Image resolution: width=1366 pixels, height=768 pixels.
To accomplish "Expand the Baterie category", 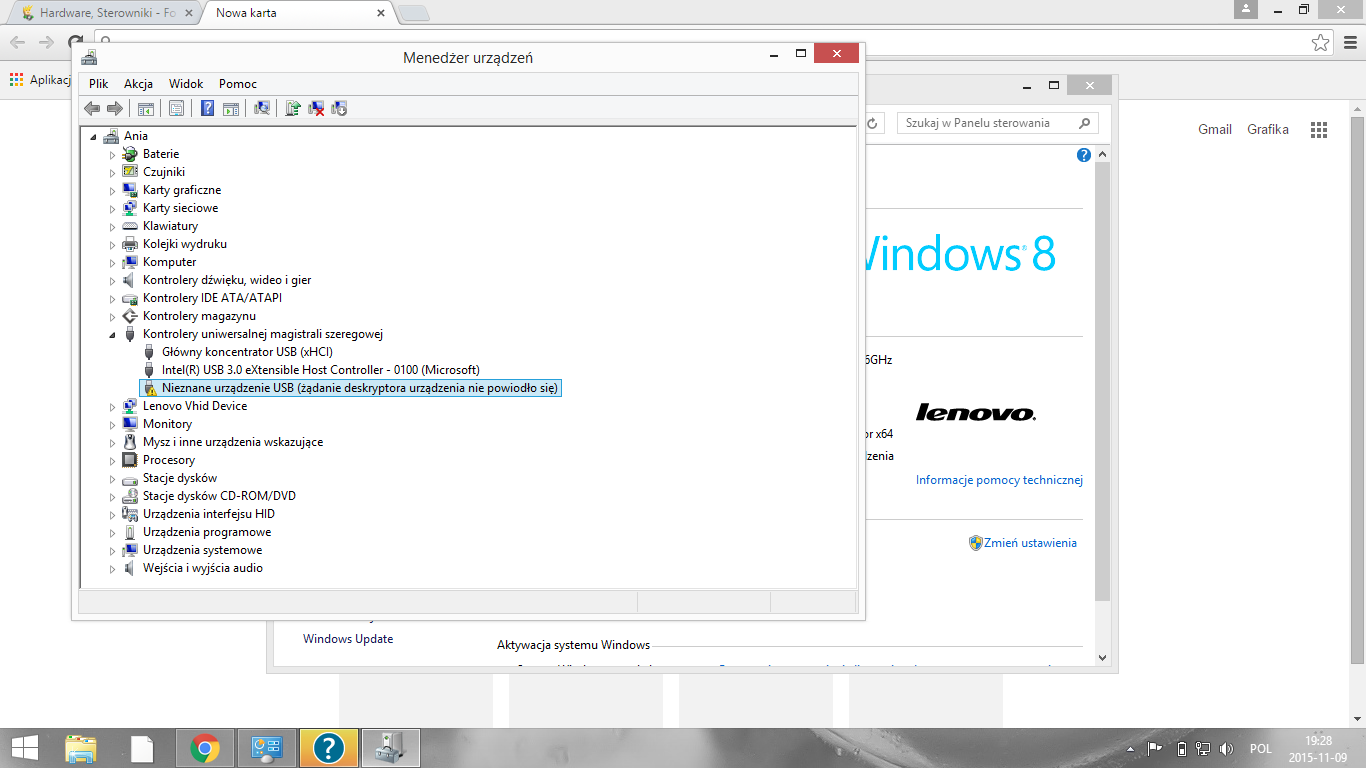I will pos(113,155).
